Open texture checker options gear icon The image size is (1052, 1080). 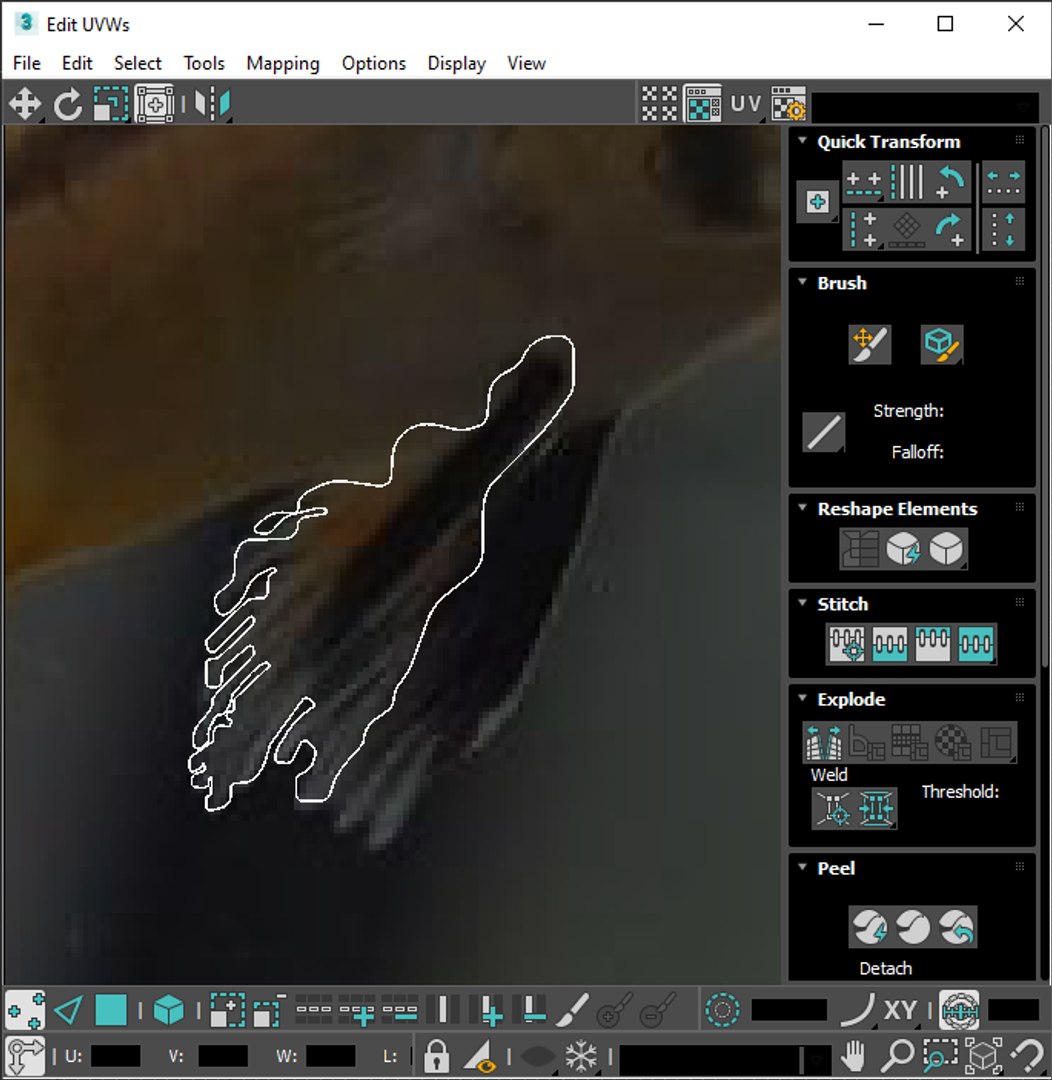point(788,104)
